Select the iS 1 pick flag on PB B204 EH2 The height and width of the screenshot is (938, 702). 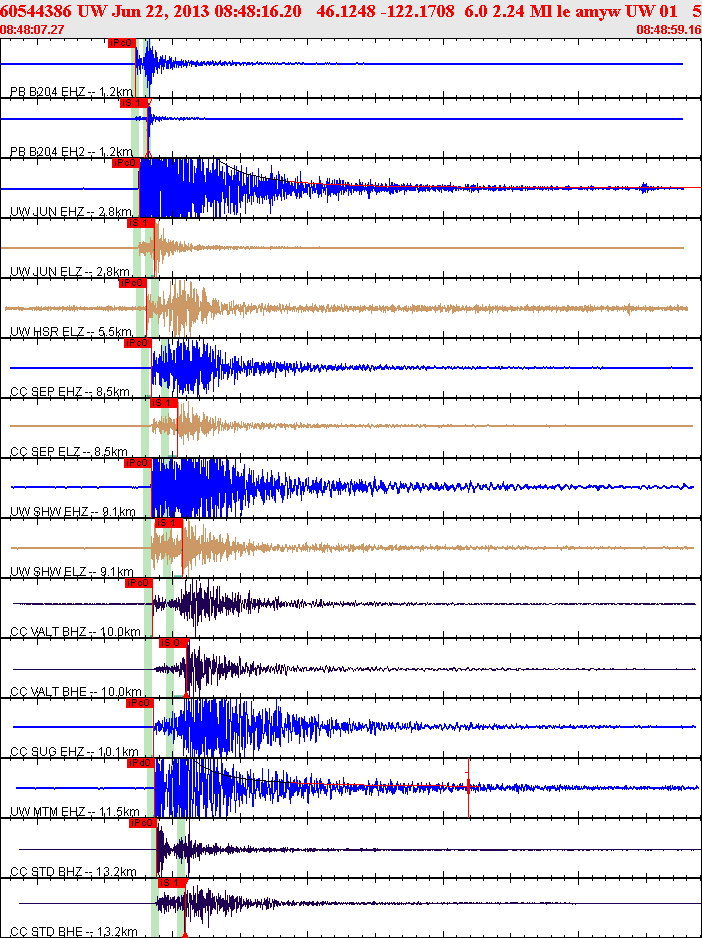tap(133, 103)
